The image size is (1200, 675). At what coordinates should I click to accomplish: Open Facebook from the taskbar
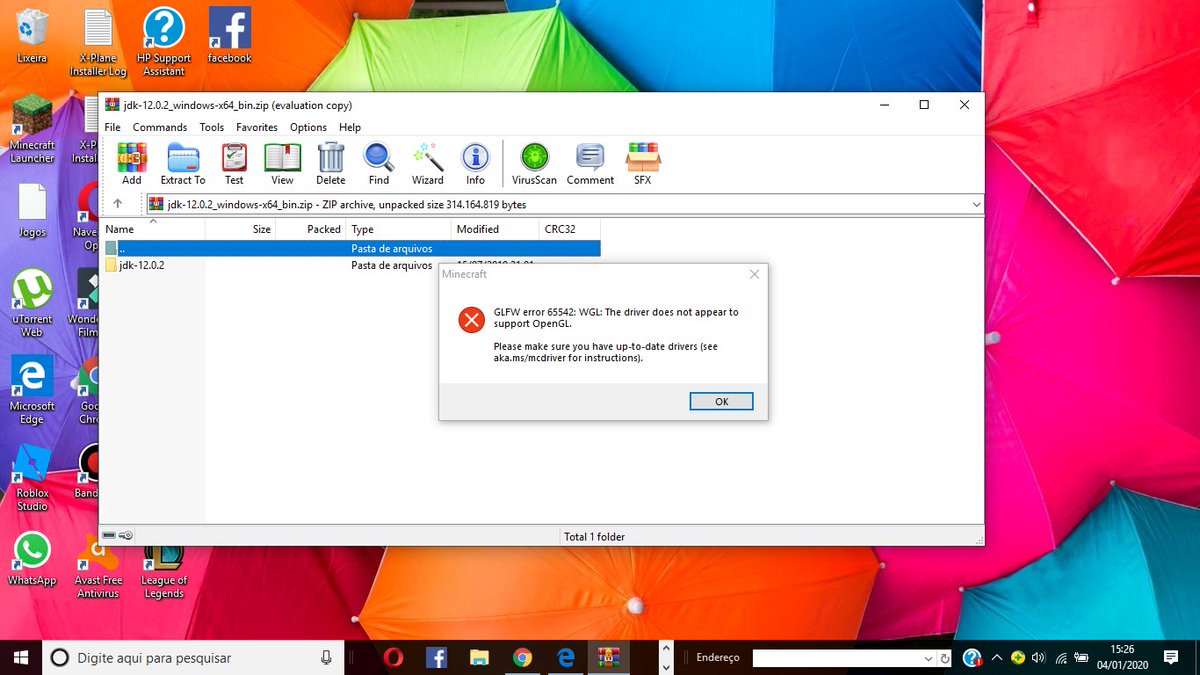coord(436,657)
